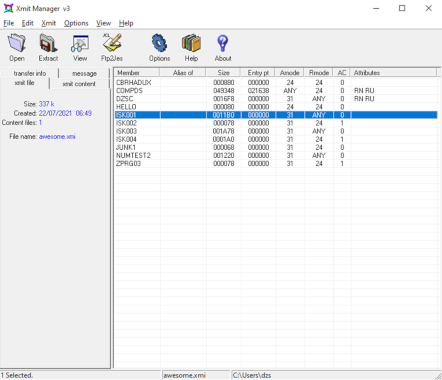Image resolution: width=442 pixels, height=380 pixels.
Task: Click size value 049348 for COMPDS
Action: pos(223,91)
